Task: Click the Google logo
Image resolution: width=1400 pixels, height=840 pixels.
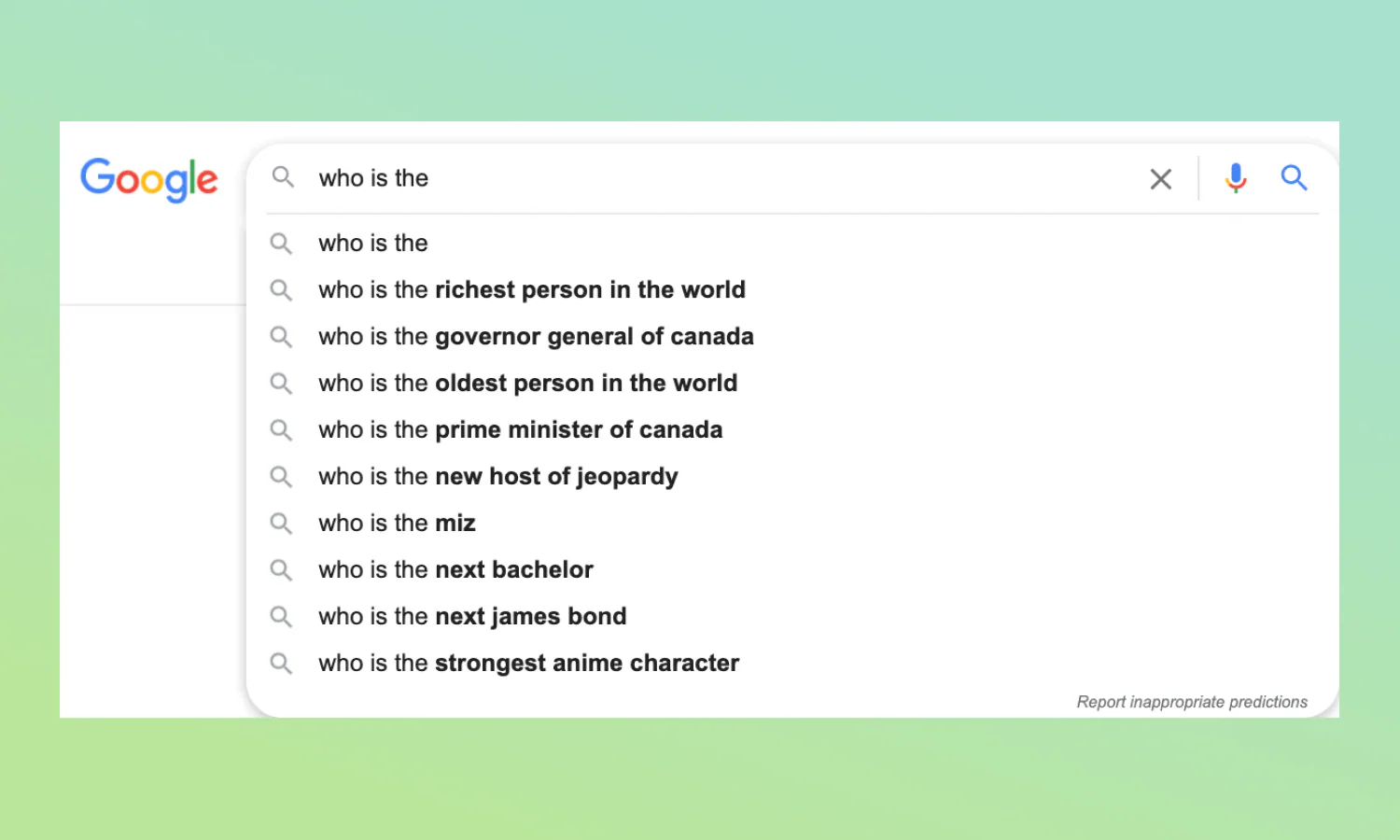Action: 148,181
